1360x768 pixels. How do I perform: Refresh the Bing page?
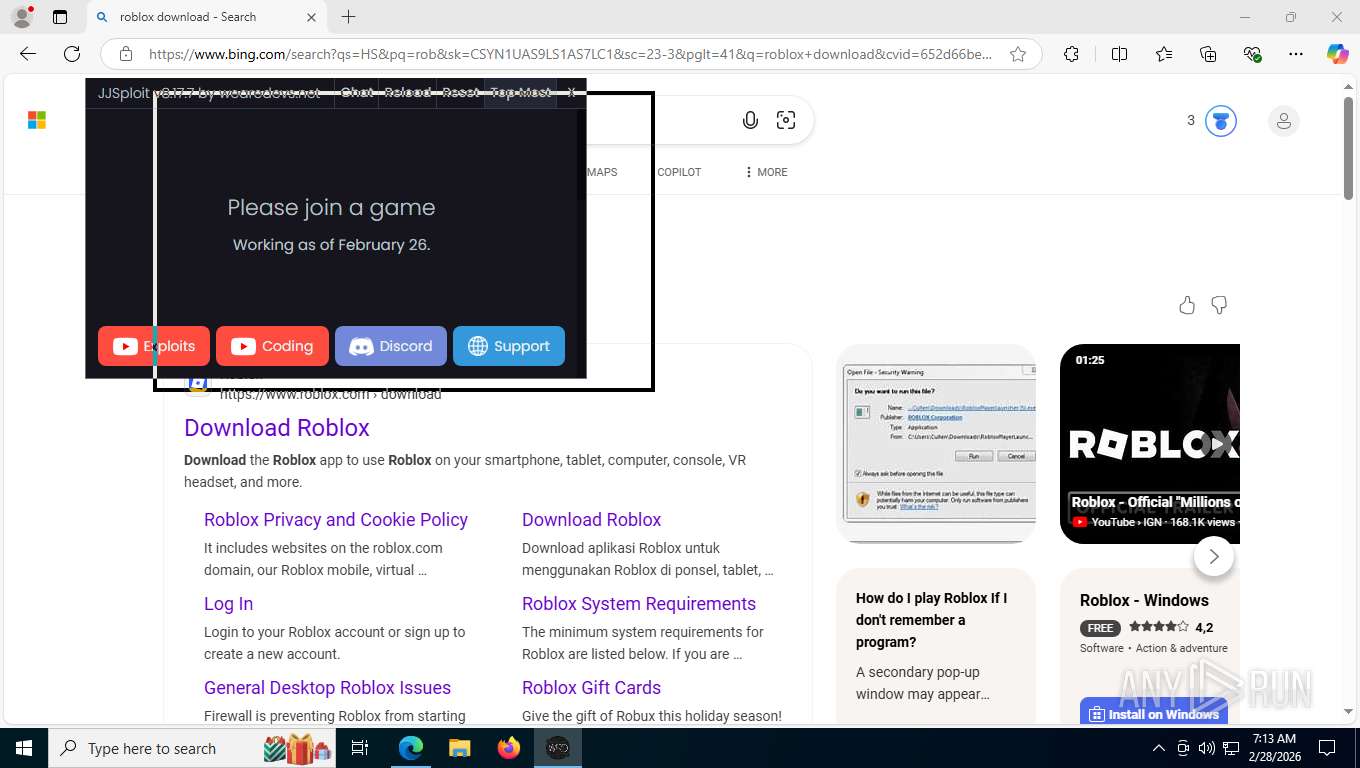click(x=72, y=54)
